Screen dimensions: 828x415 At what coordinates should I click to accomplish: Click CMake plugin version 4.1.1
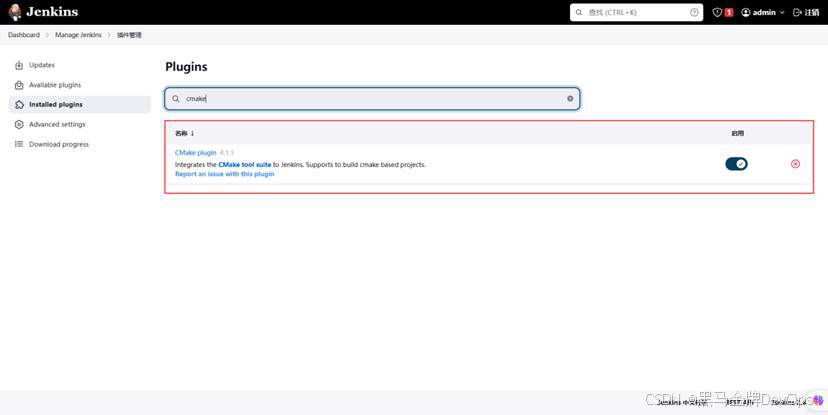point(227,153)
